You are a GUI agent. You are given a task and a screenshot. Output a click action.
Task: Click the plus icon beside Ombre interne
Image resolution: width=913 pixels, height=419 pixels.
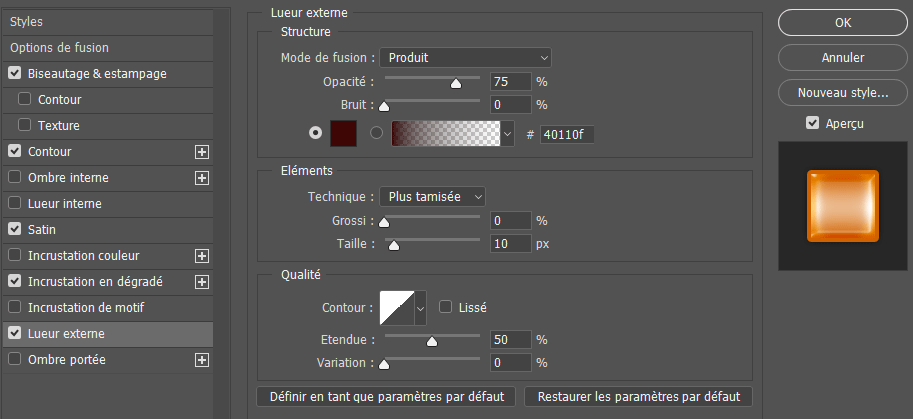pyautogui.click(x=202, y=178)
